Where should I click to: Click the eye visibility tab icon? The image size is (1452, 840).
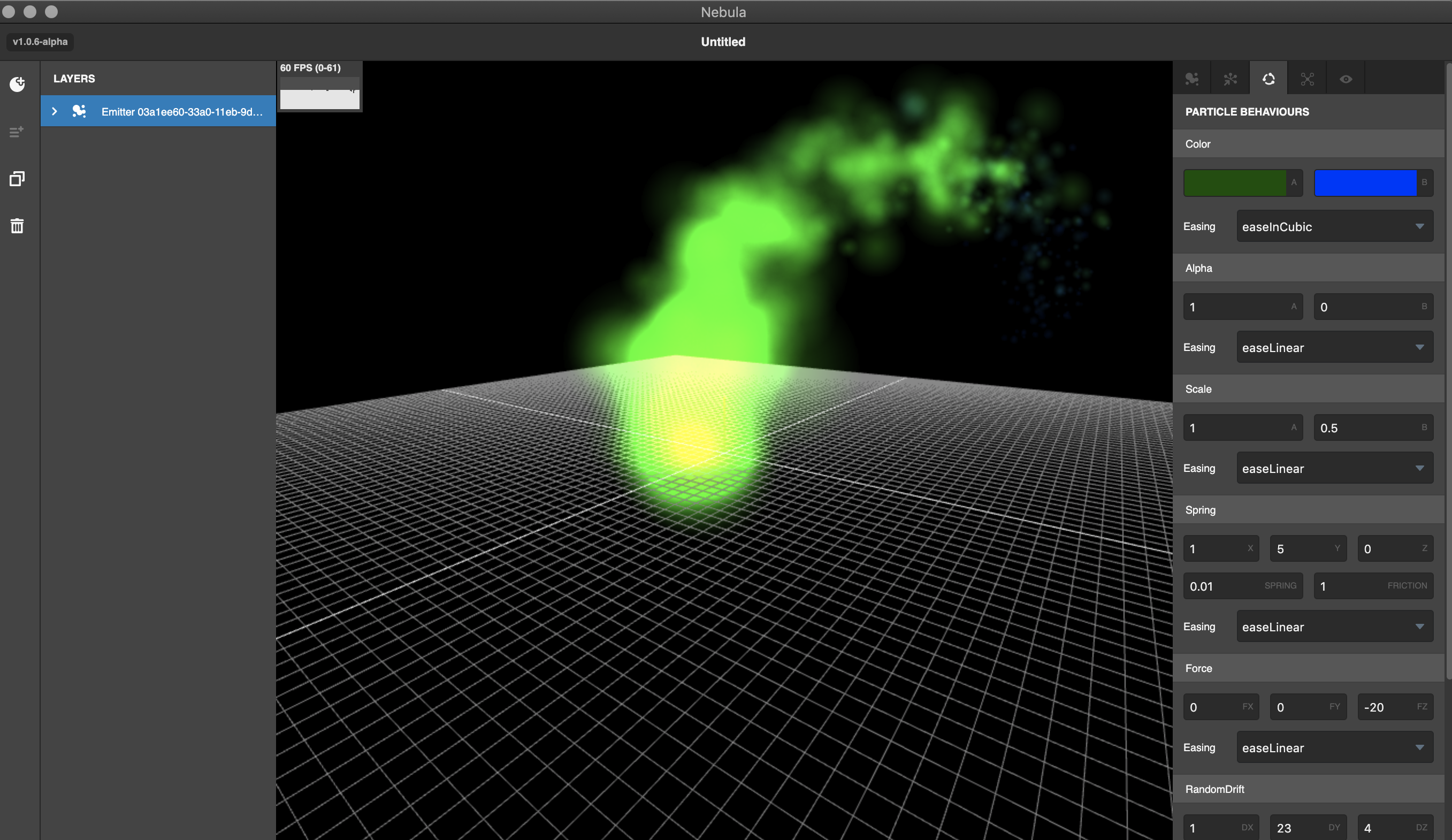[x=1346, y=79]
